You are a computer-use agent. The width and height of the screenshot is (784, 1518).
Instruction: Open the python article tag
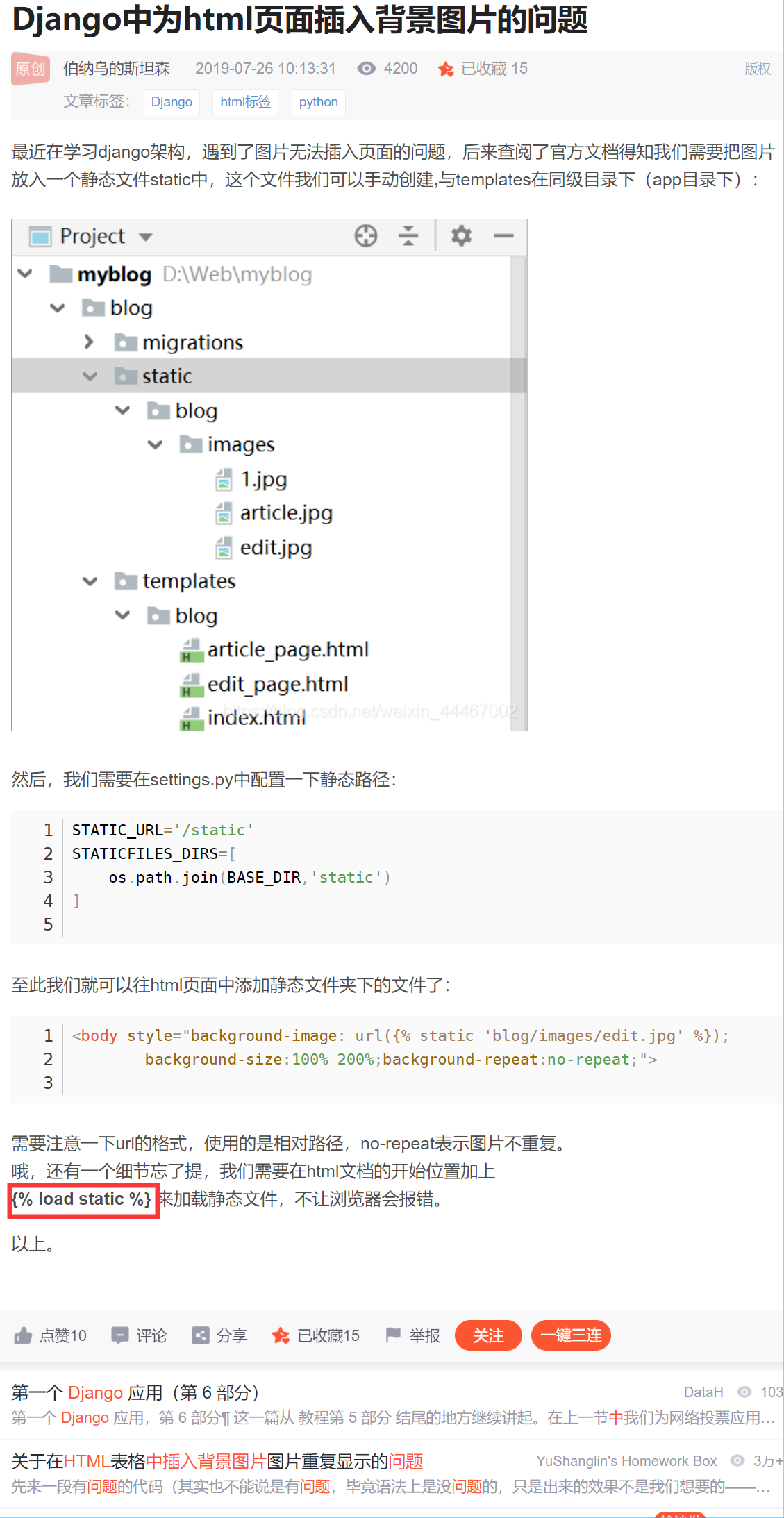[319, 102]
